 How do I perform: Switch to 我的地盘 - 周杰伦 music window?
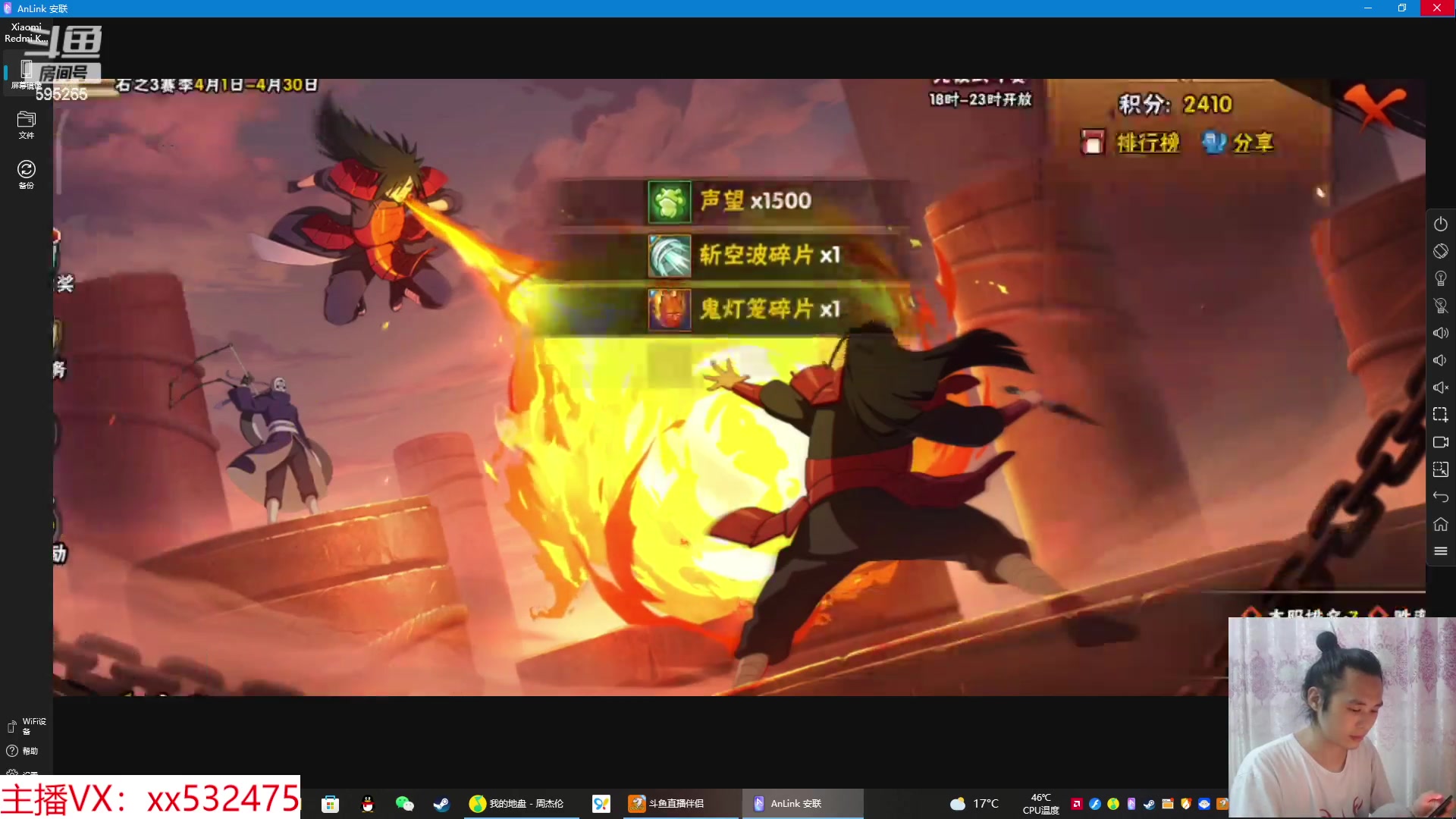(x=522, y=804)
